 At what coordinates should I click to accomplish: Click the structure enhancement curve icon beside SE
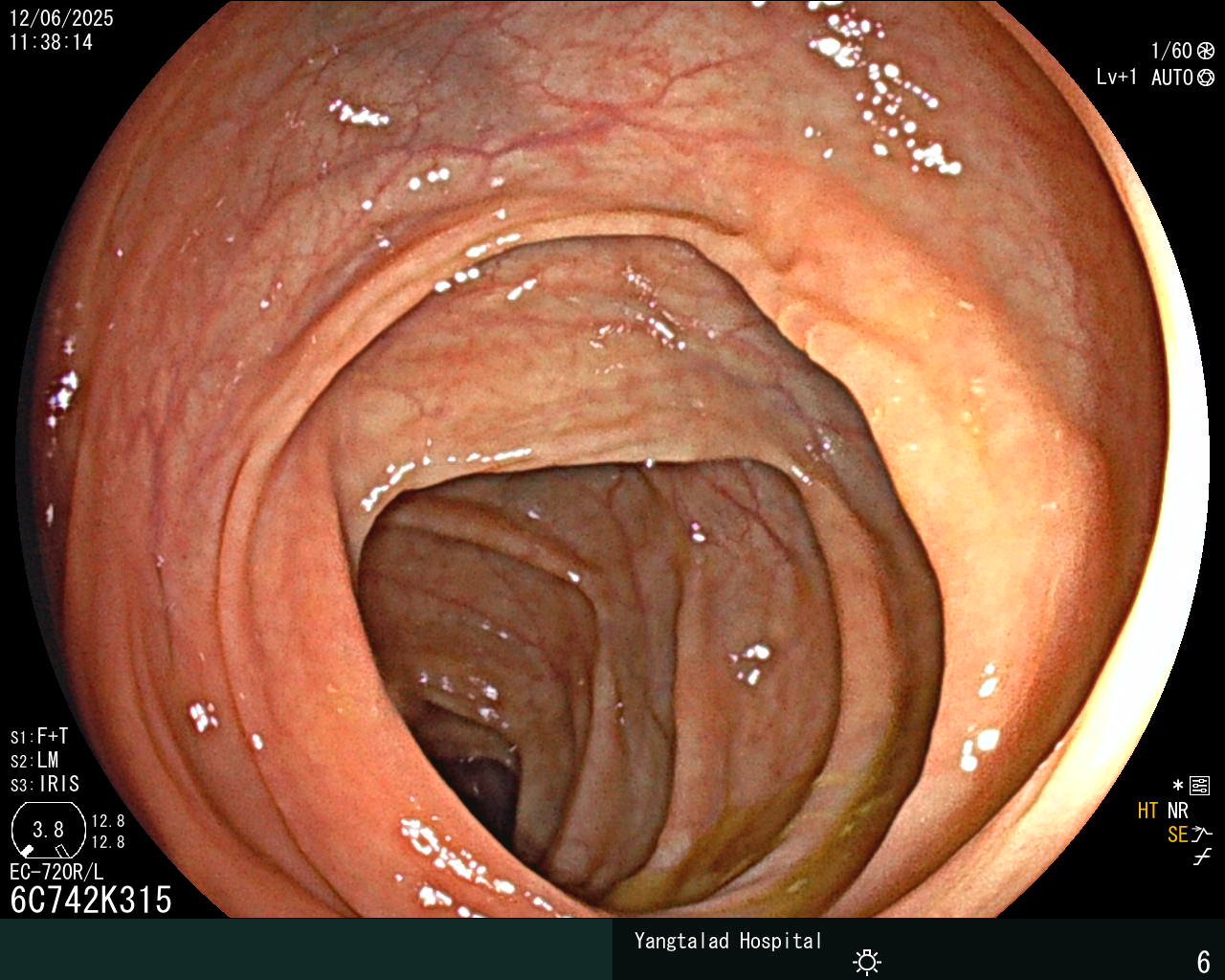point(1202,835)
